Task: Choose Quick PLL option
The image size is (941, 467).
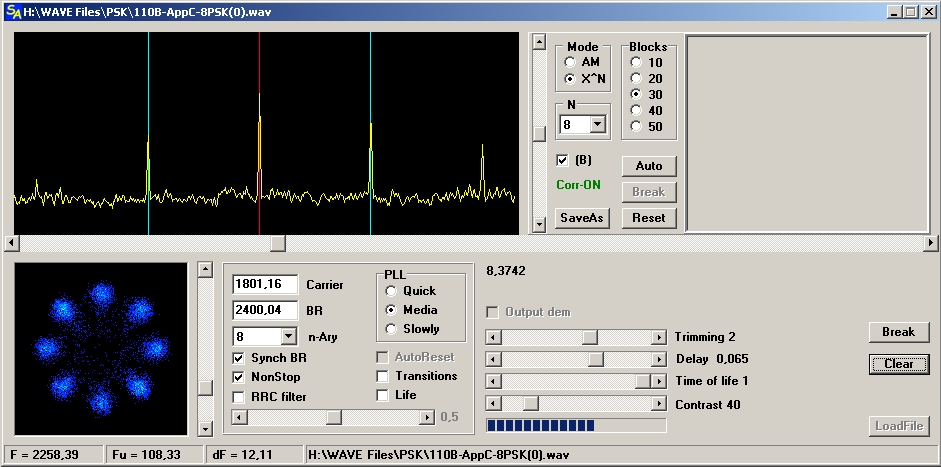Action: coord(391,291)
